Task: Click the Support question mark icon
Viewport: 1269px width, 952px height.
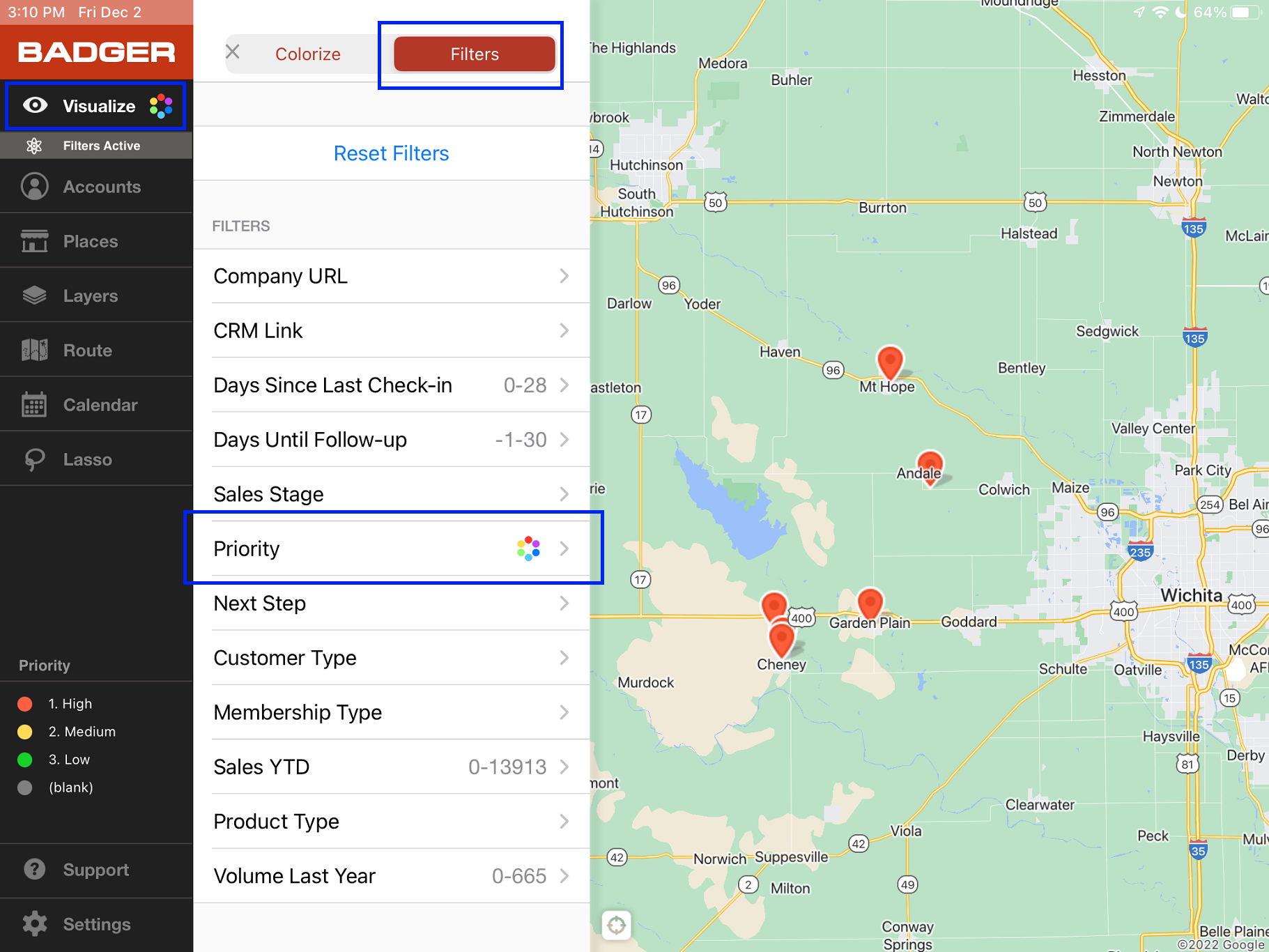Action: click(34, 869)
